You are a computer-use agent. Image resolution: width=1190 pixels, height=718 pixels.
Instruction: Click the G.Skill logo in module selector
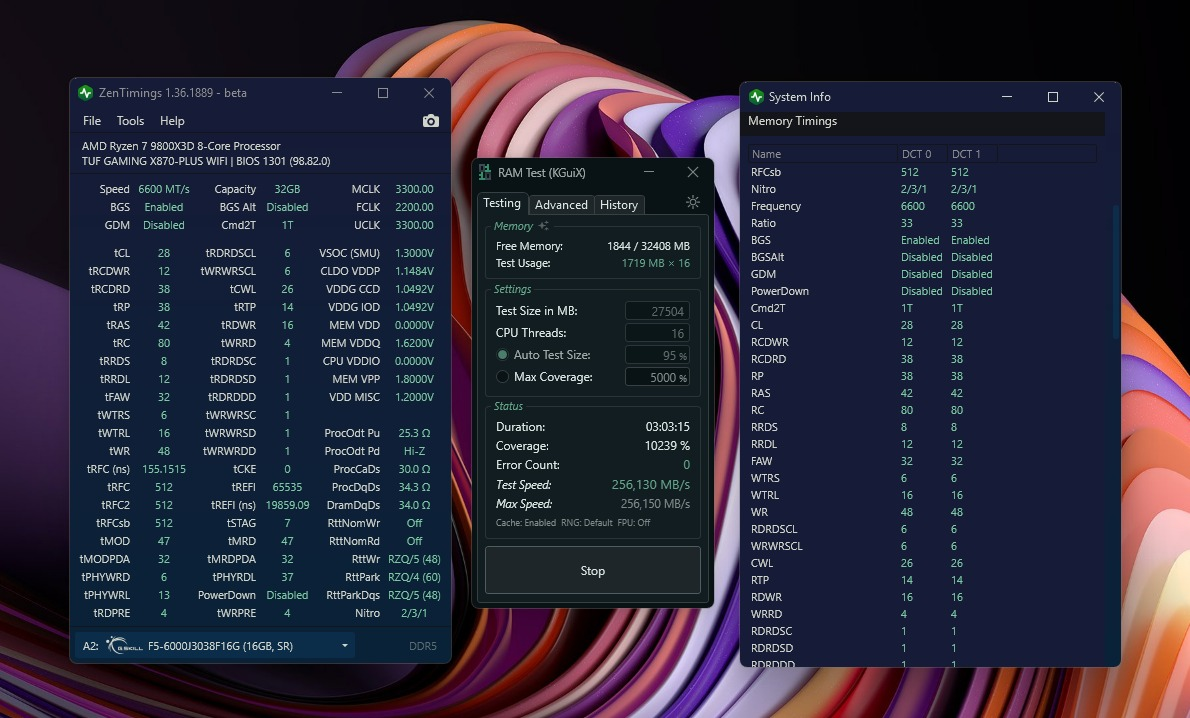click(124, 646)
